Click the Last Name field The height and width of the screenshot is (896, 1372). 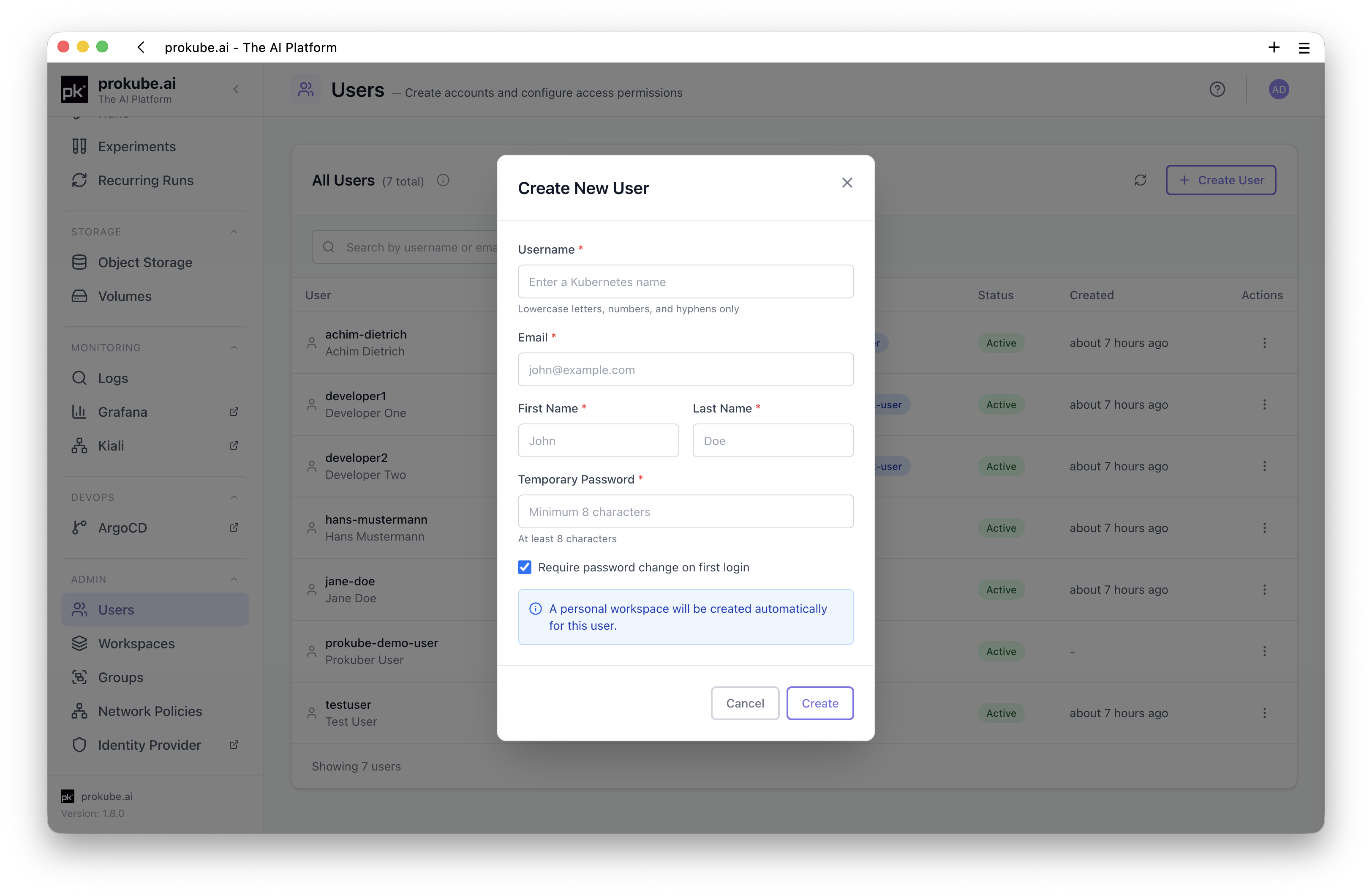coord(773,440)
